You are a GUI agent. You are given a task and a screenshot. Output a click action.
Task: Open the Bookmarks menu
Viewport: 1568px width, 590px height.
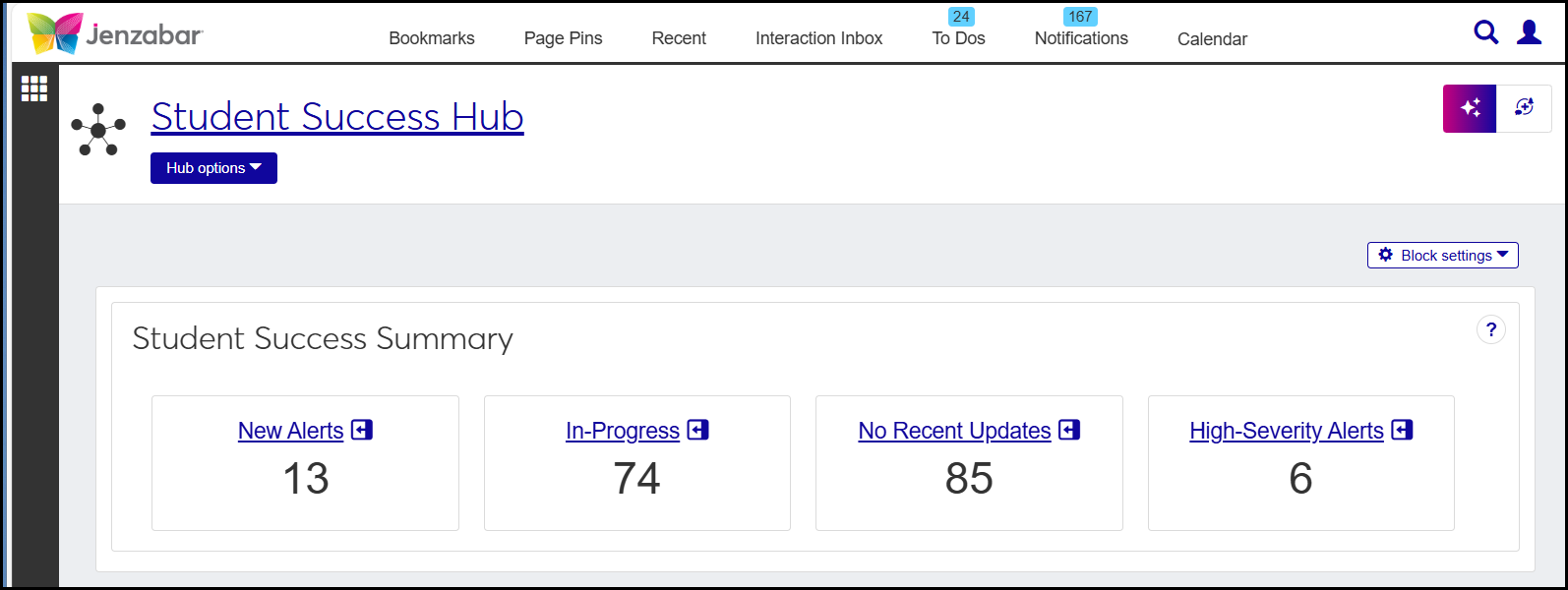pyautogui.click(x=432, y=38)
